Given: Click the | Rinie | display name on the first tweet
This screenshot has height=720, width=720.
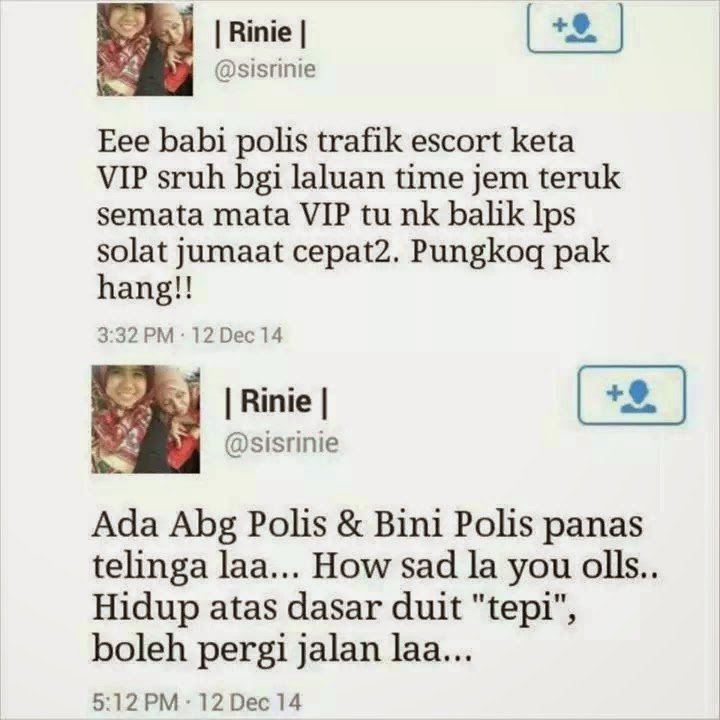Looking at the screenshot, I should click(260, 33).
